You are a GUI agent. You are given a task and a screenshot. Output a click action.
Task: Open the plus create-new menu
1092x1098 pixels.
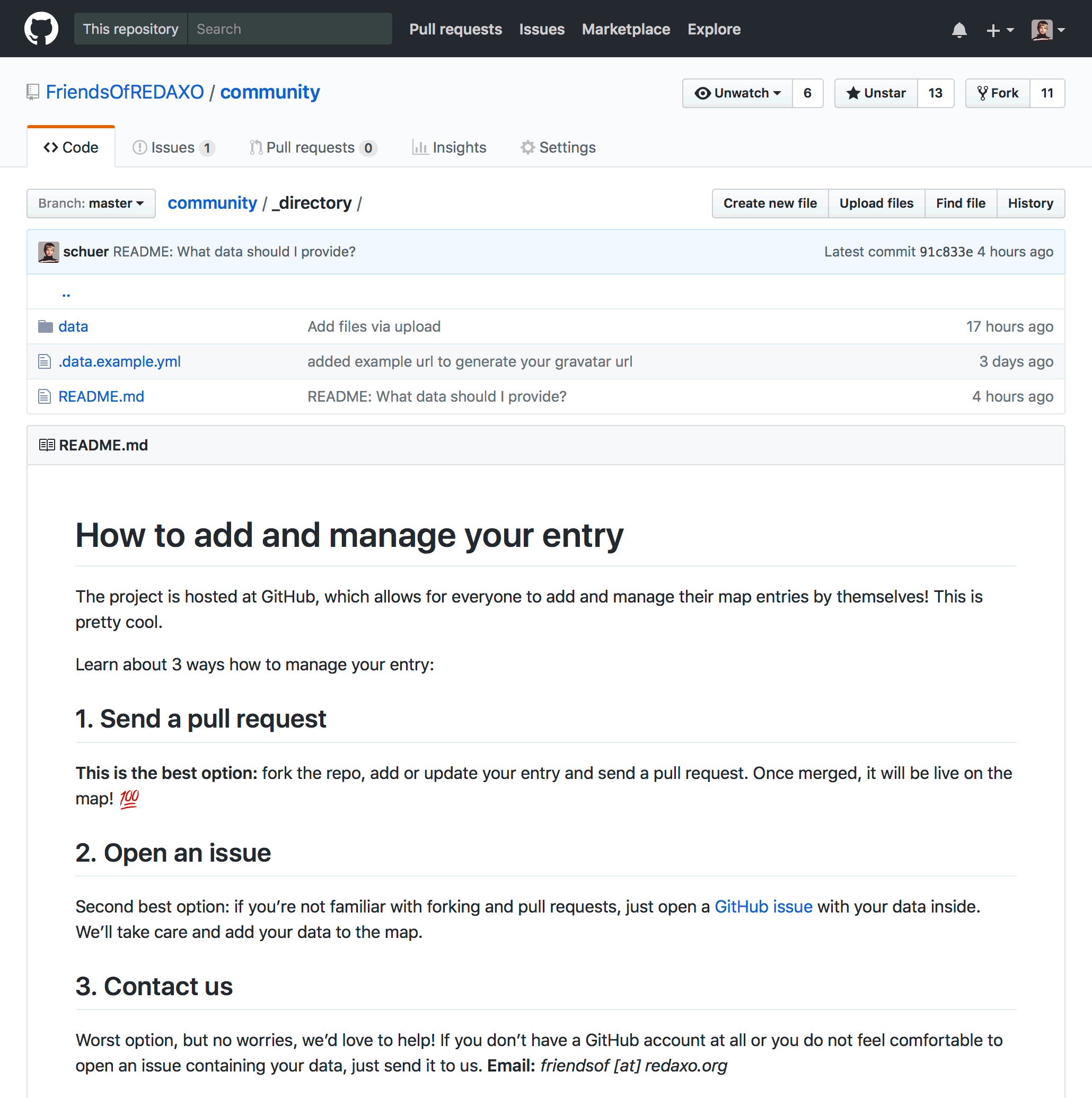999,30
